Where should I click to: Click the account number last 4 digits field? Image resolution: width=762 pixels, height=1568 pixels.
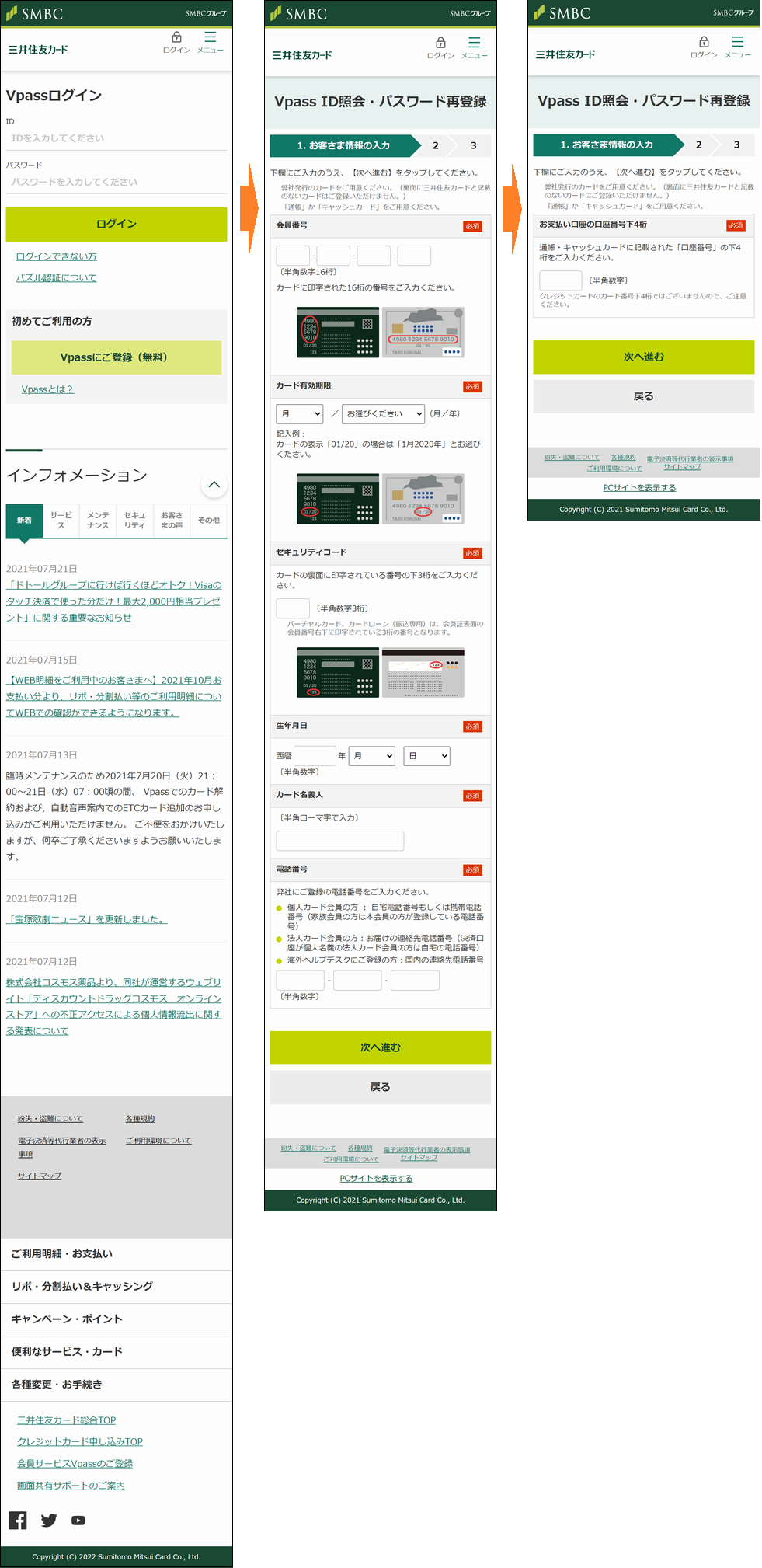click(560, 280)
